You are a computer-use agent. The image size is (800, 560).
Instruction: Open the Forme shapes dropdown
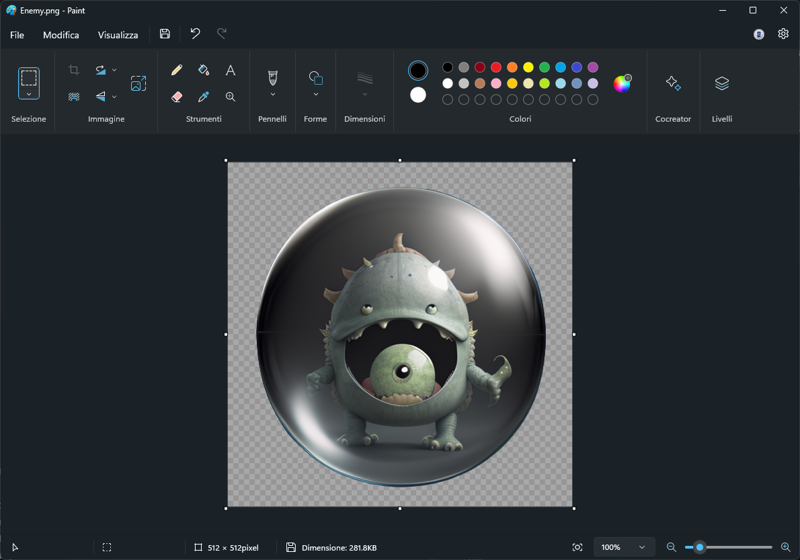pos(316,95)
